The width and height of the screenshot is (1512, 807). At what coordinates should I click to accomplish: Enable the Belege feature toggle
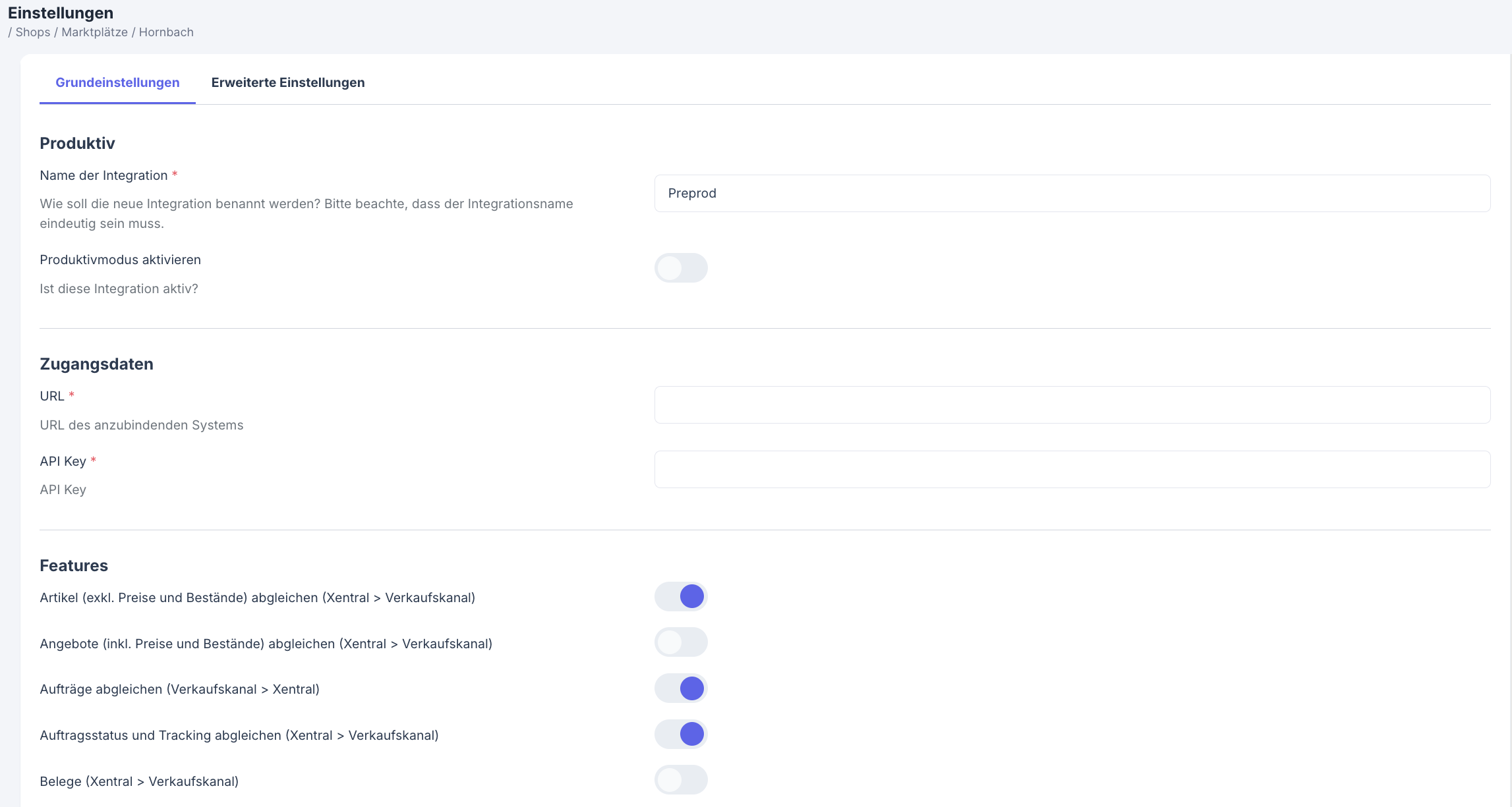click(x=680, y=780)
